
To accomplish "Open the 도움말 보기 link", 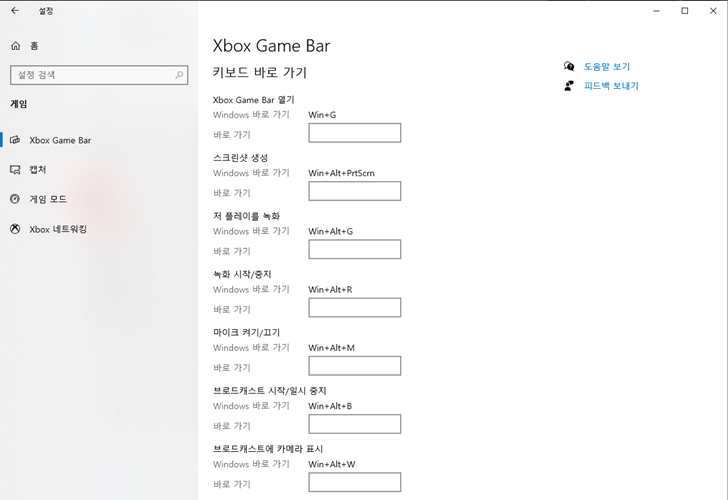I will coord(606,66).
